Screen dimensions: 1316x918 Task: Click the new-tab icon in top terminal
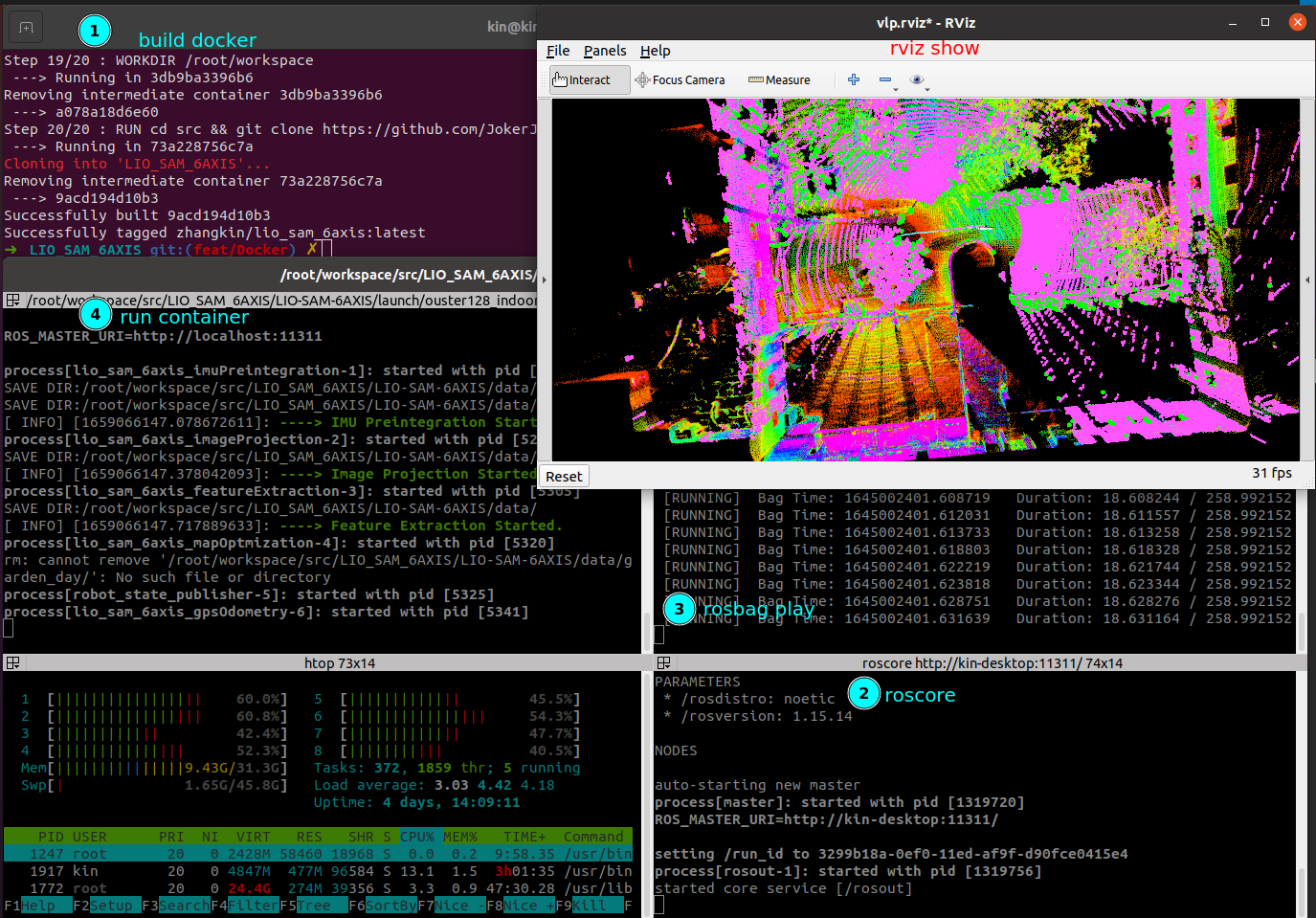(x=26, y=28)
